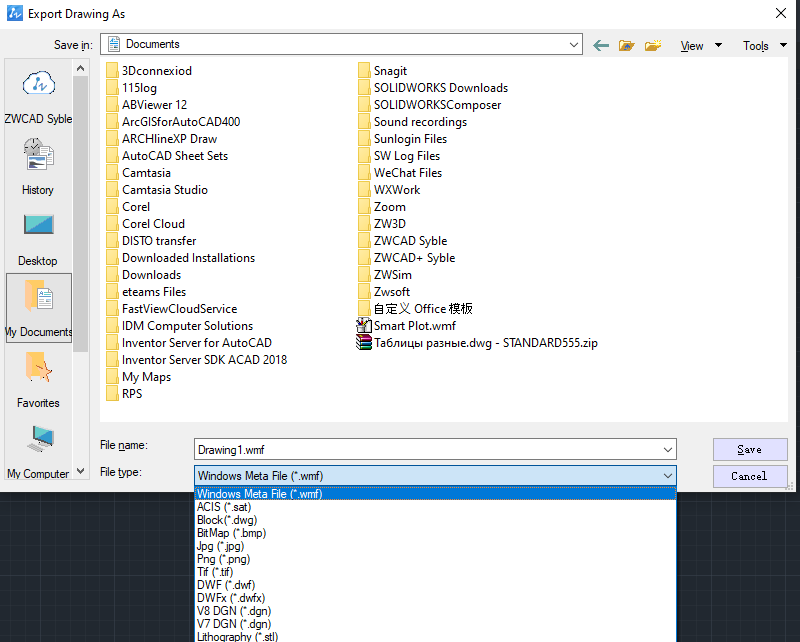Image resolution: width=800 pixels, height=642 pixels.
Task: Select the SOLIDWORKSComposer folder
Action: (430, 105)
